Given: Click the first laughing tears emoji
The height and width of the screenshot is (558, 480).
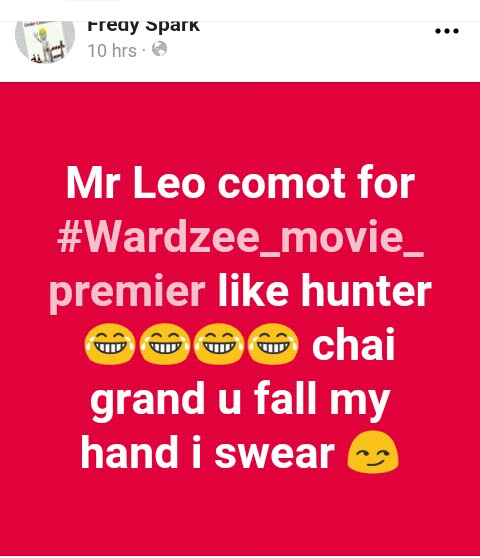Looking at the screenshot, I should coord(110,344).
